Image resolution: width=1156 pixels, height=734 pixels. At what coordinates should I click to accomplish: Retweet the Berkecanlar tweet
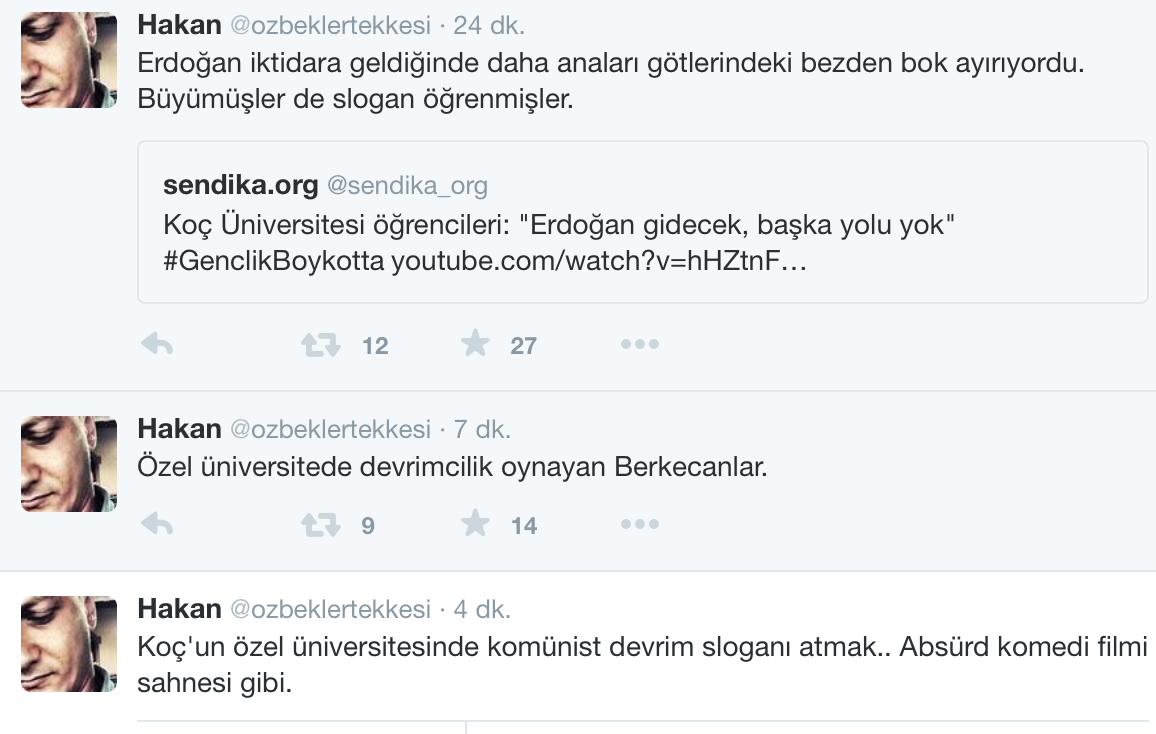tap(321, 524)
